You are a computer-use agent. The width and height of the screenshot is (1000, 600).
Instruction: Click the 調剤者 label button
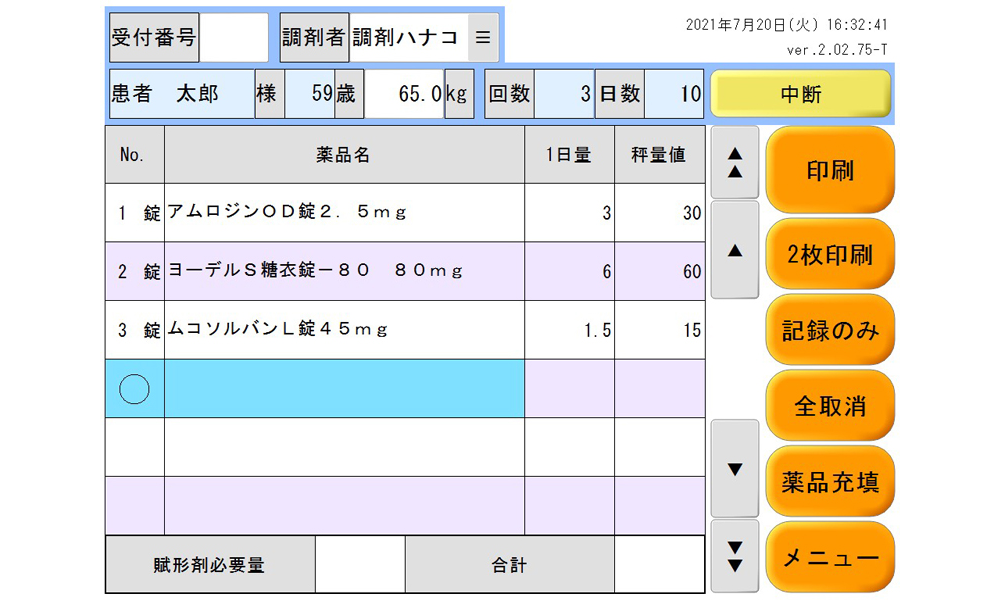tap(314, 38)
